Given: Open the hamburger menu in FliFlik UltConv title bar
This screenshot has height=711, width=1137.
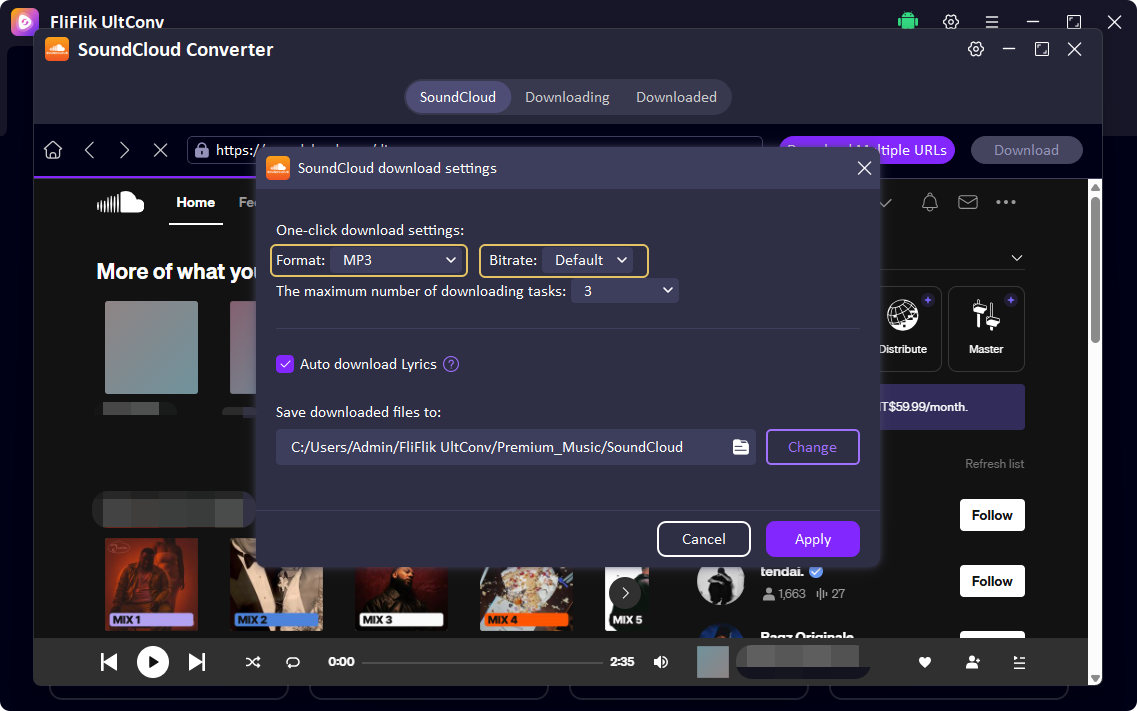Looking at the screenshot, I should 992,22.
